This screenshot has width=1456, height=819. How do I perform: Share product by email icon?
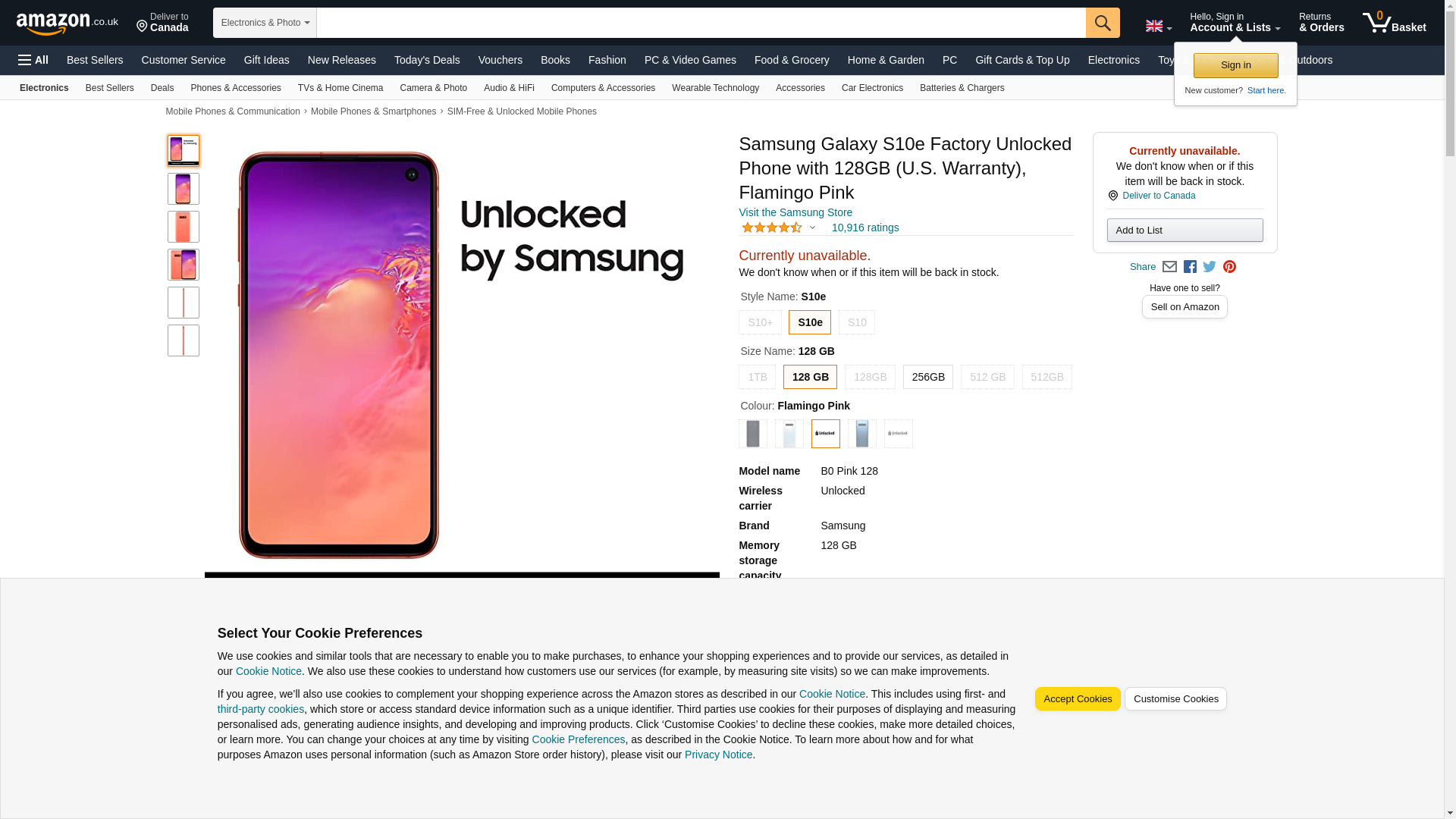pyautogui.click(x=1169, y=267)
